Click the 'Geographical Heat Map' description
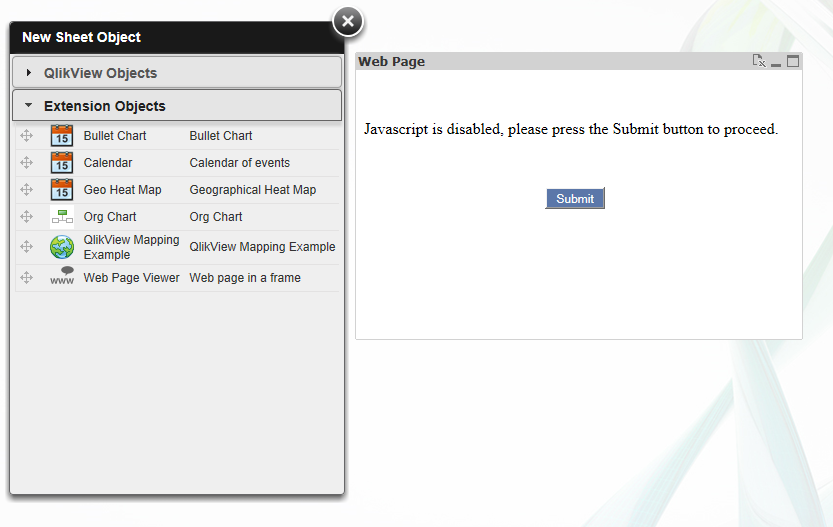The width and height of the screenshot is (833, 527). click(253, 190)
